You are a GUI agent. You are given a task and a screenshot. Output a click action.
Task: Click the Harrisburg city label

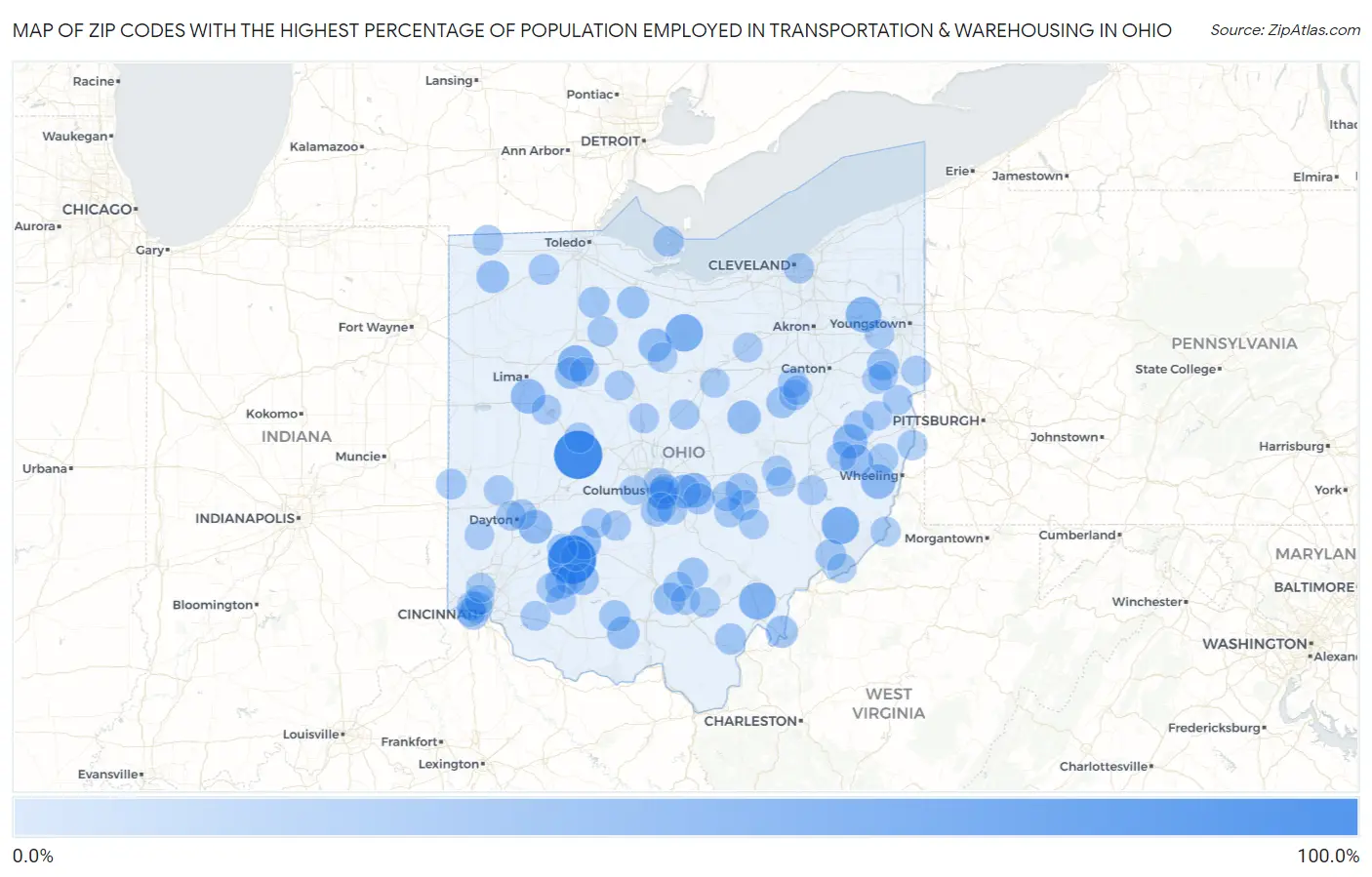pos(1292,447)
